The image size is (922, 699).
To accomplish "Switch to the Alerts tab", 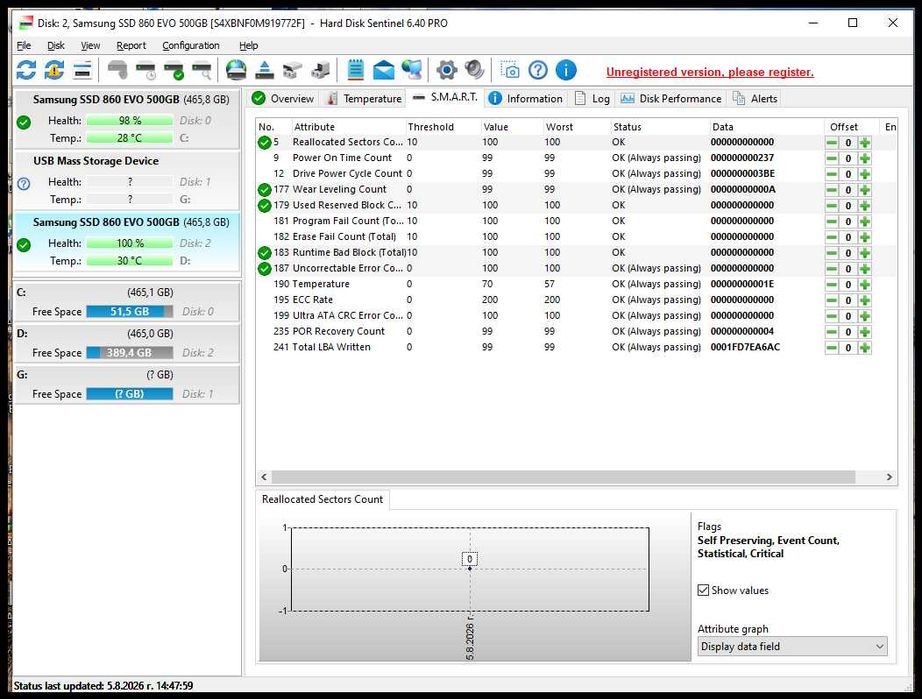I will [x=755, y=99].
